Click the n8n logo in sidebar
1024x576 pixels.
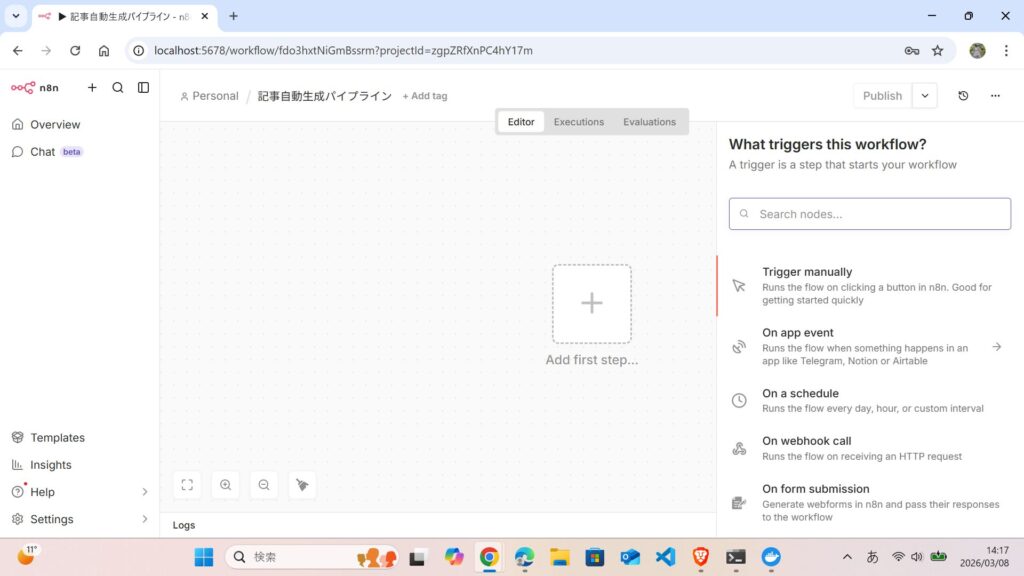click(x=34, y=88)
